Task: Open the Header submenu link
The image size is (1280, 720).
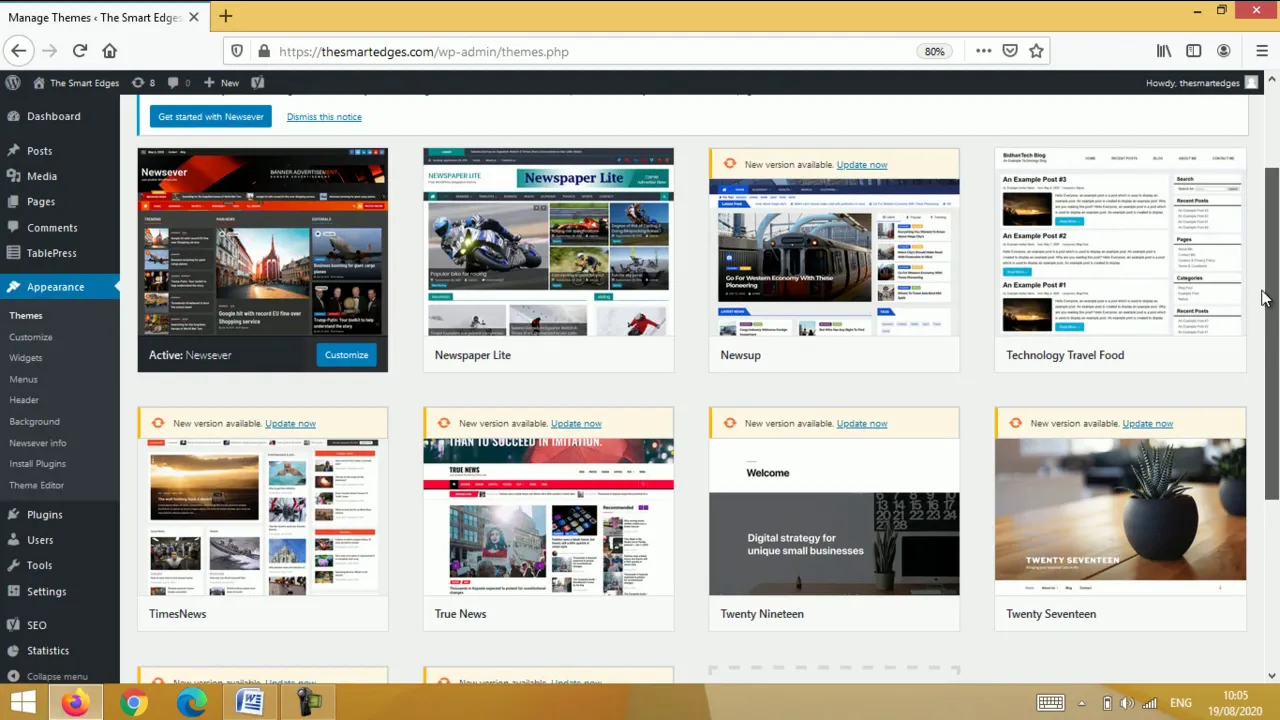Action: (24, 400)
